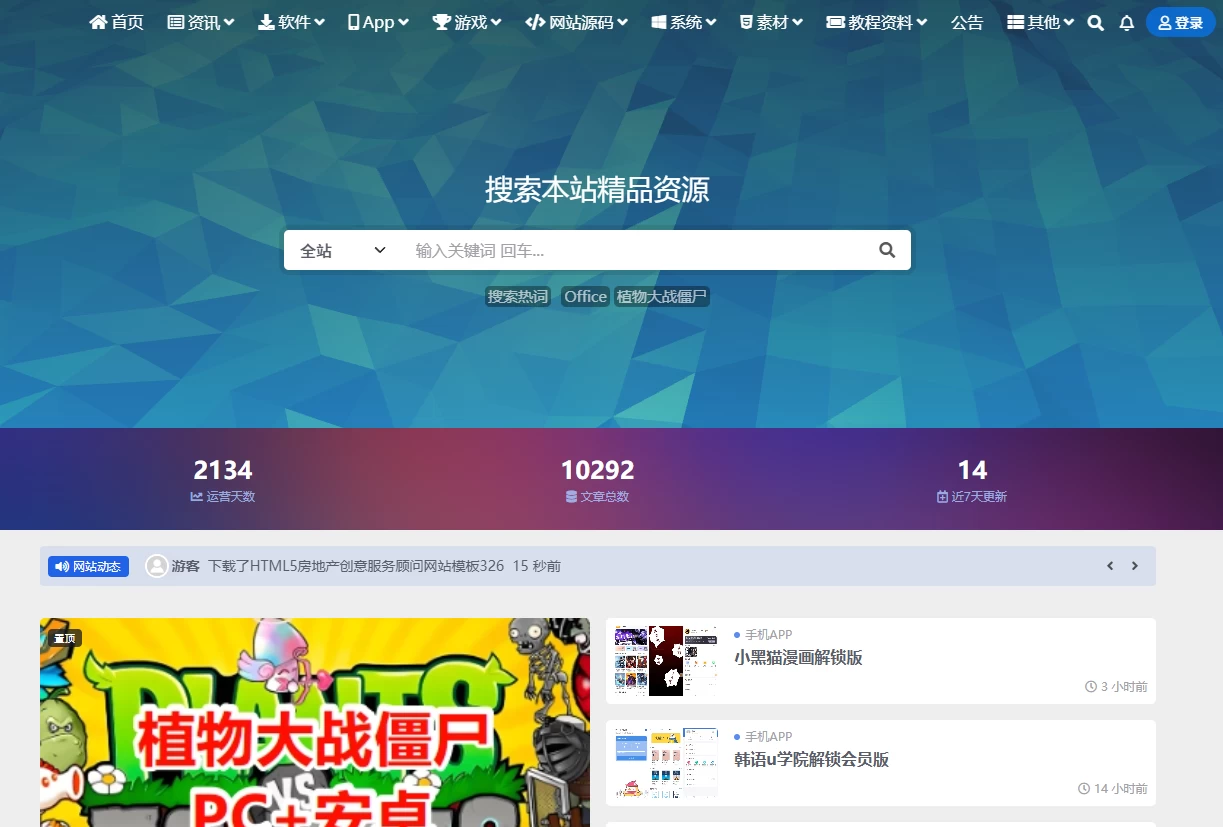Screen dimensions: 1223x827
Task: Open the 游戏 menu item
Action: [x=466, y=22]
